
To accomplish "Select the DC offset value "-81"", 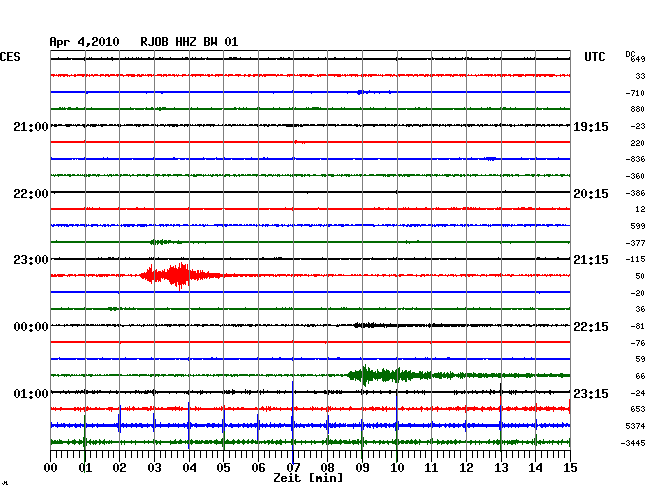I will coord(638,327).
